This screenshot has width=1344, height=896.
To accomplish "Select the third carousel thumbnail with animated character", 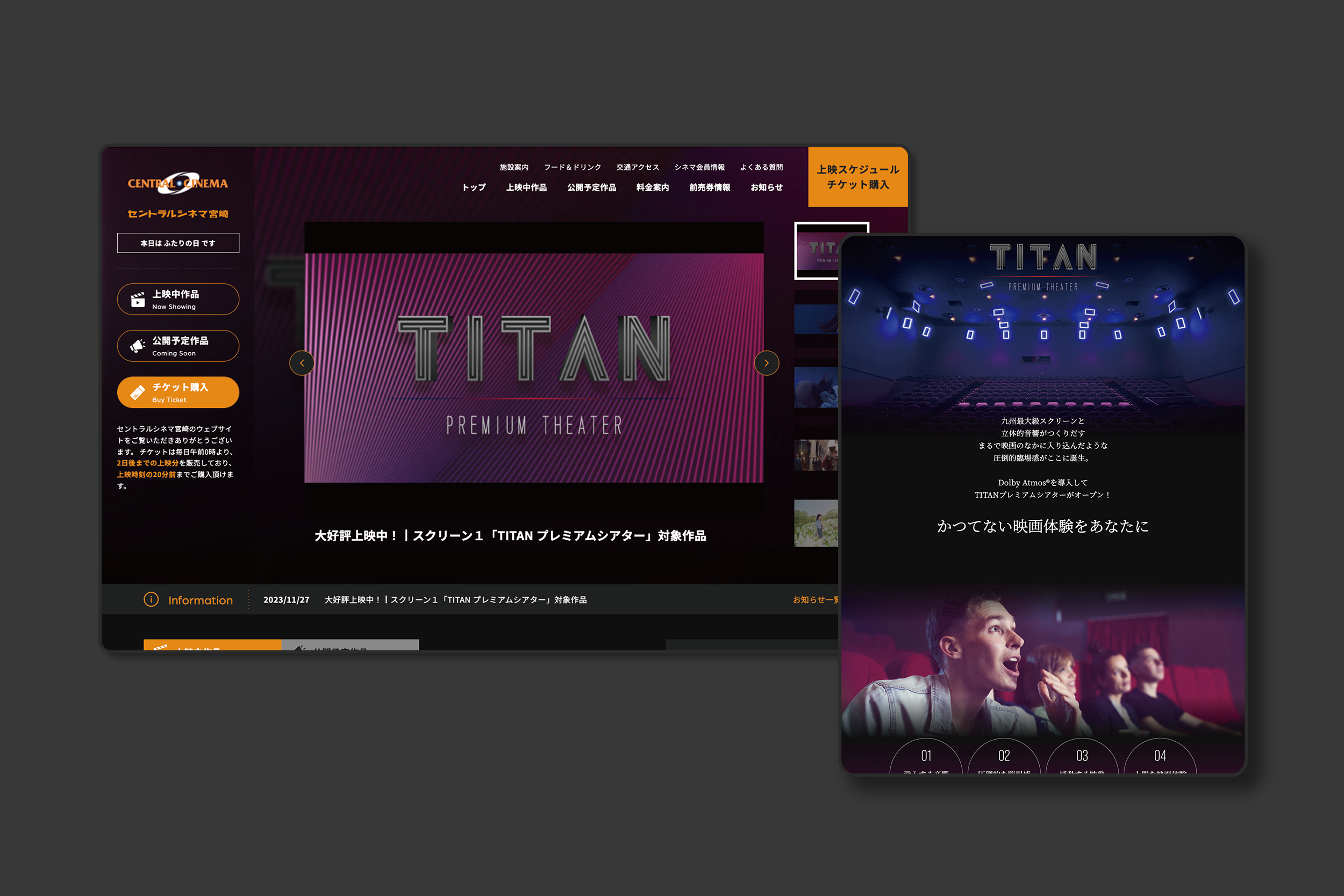I will 816,387.
